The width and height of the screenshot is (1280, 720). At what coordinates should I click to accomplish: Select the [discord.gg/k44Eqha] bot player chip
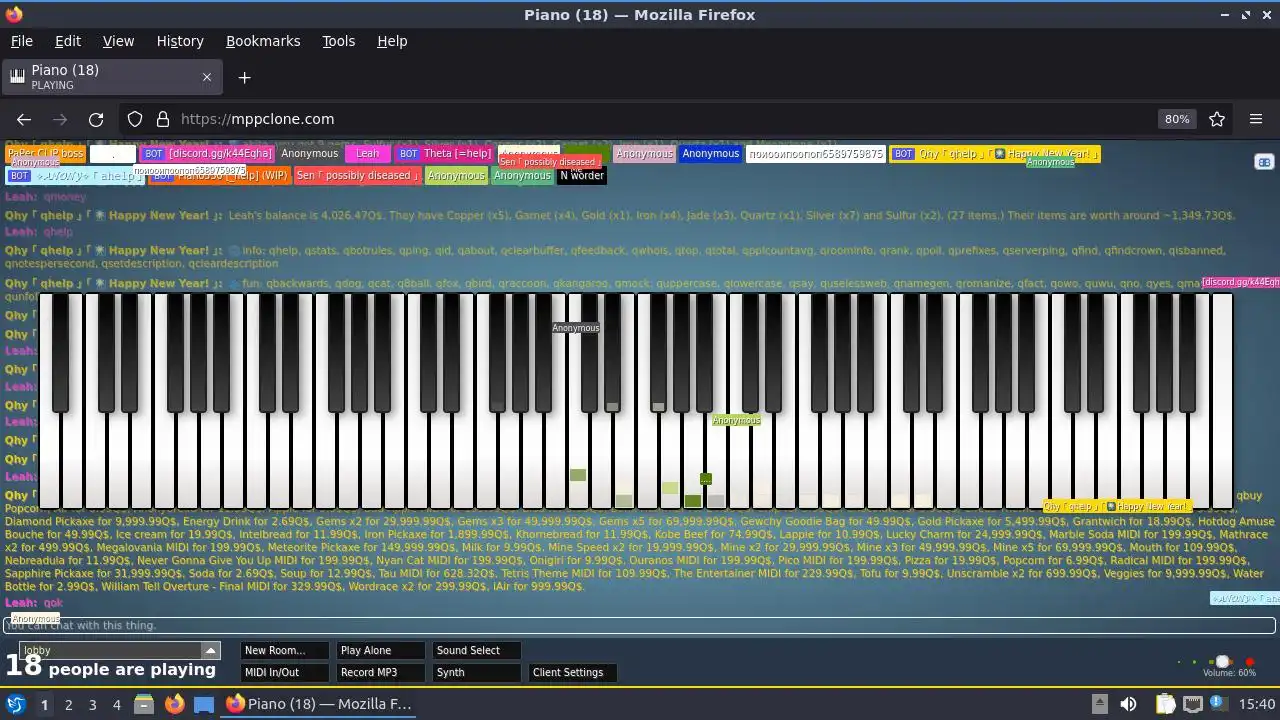(x=207, y=153)
